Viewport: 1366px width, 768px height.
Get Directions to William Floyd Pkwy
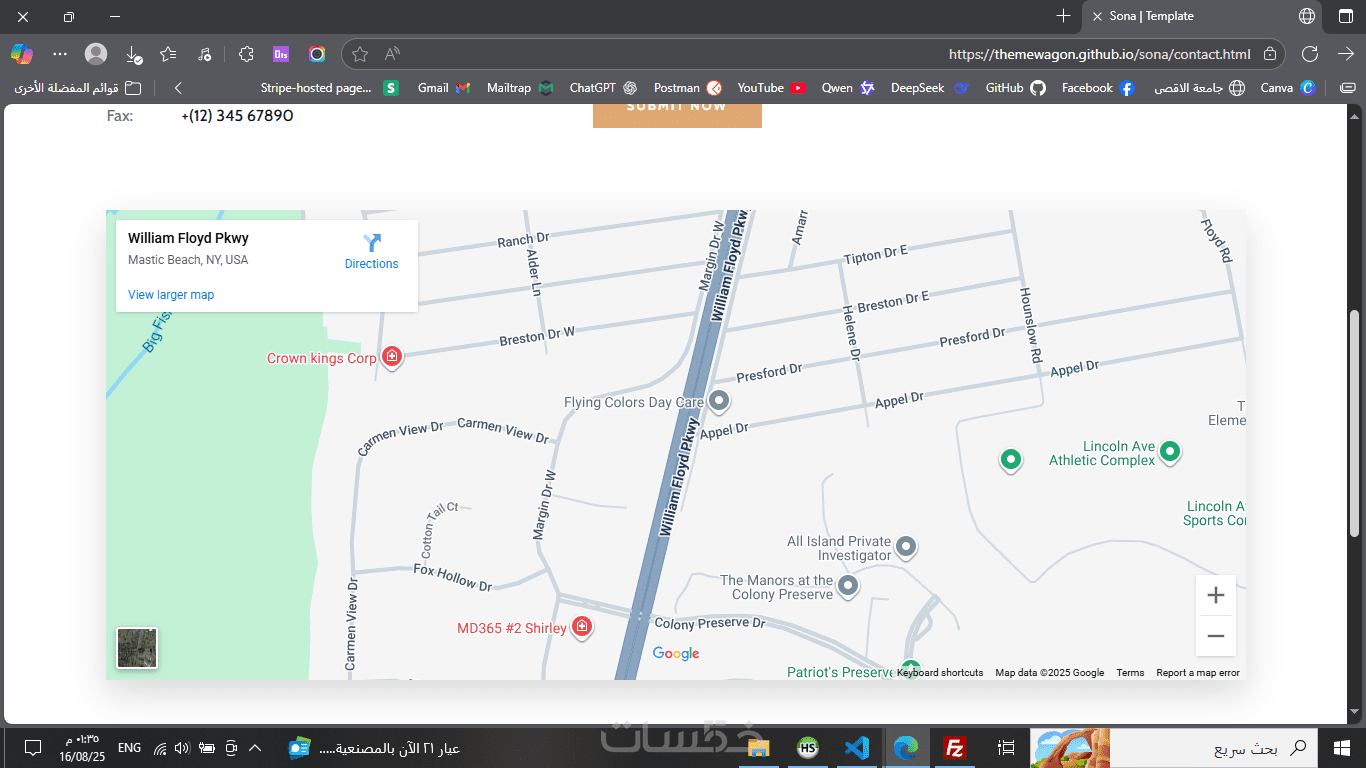tap(372, 251)
